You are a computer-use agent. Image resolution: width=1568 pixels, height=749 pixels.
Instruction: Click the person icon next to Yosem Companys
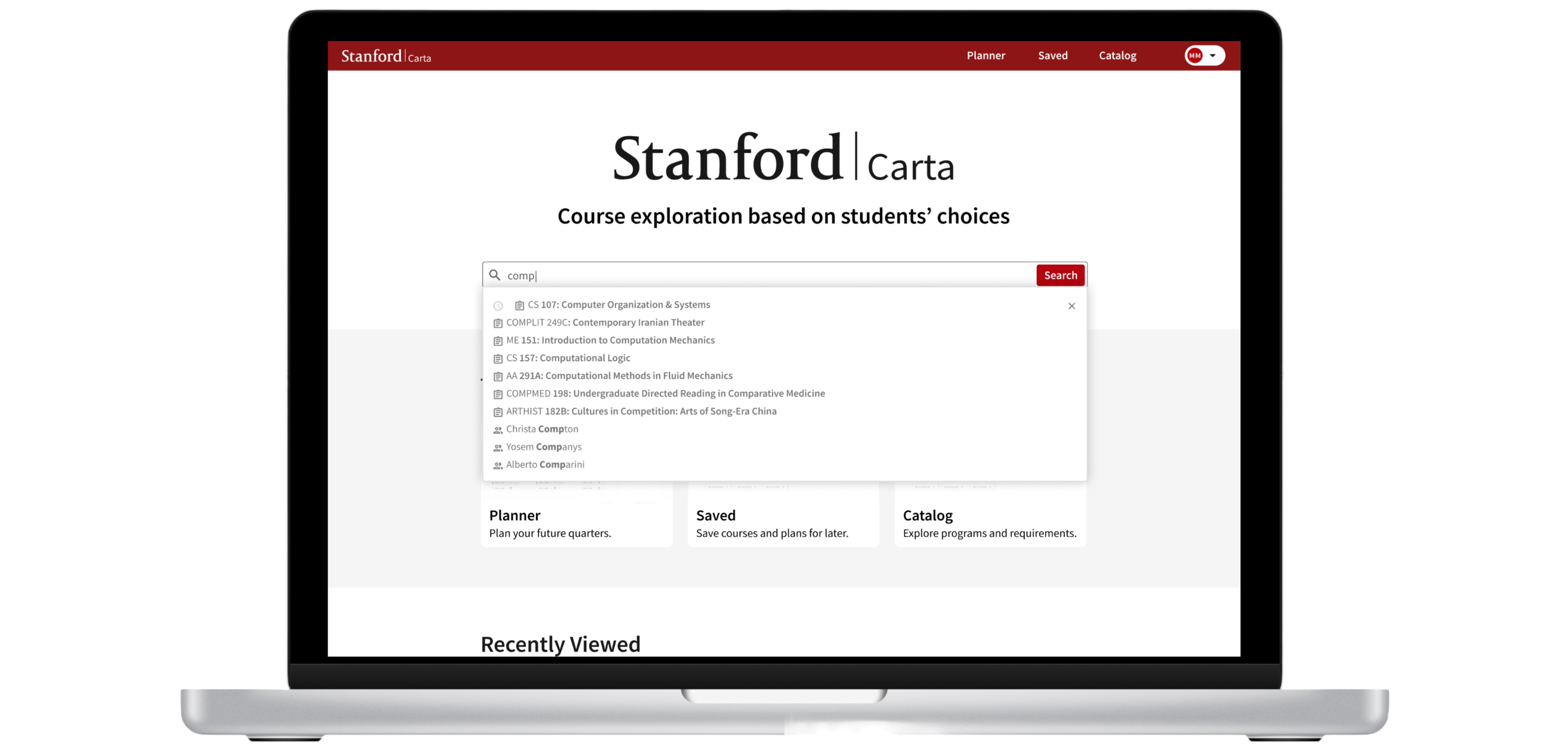coord(498,447)
